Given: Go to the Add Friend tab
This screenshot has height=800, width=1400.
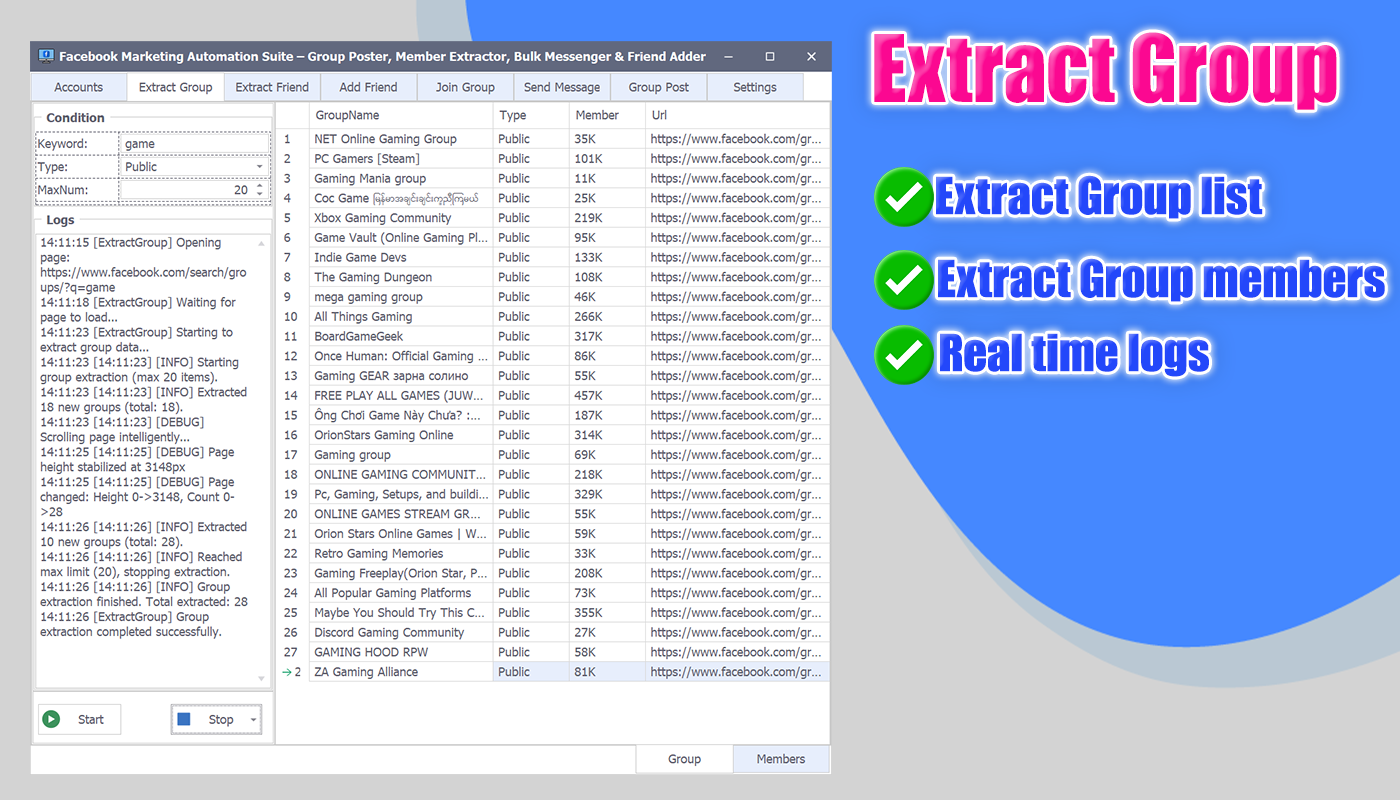Looking at the screenshot, I should pyautogui.click(x=368, y=87).
